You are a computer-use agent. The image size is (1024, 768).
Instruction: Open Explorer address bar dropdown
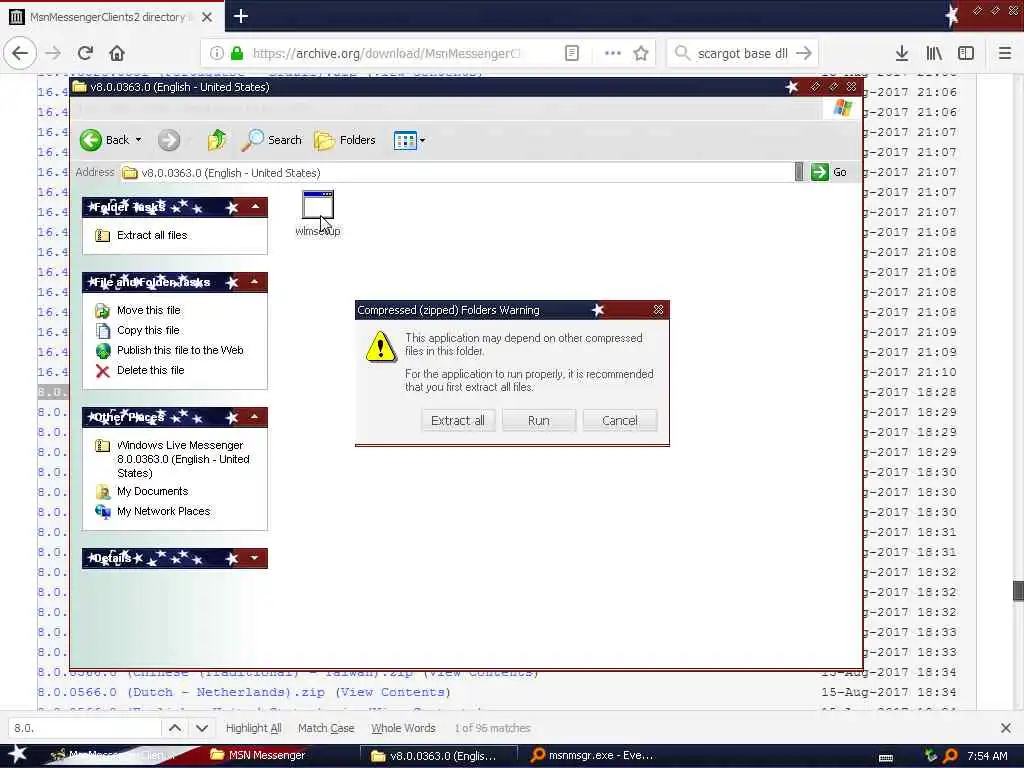799,172
